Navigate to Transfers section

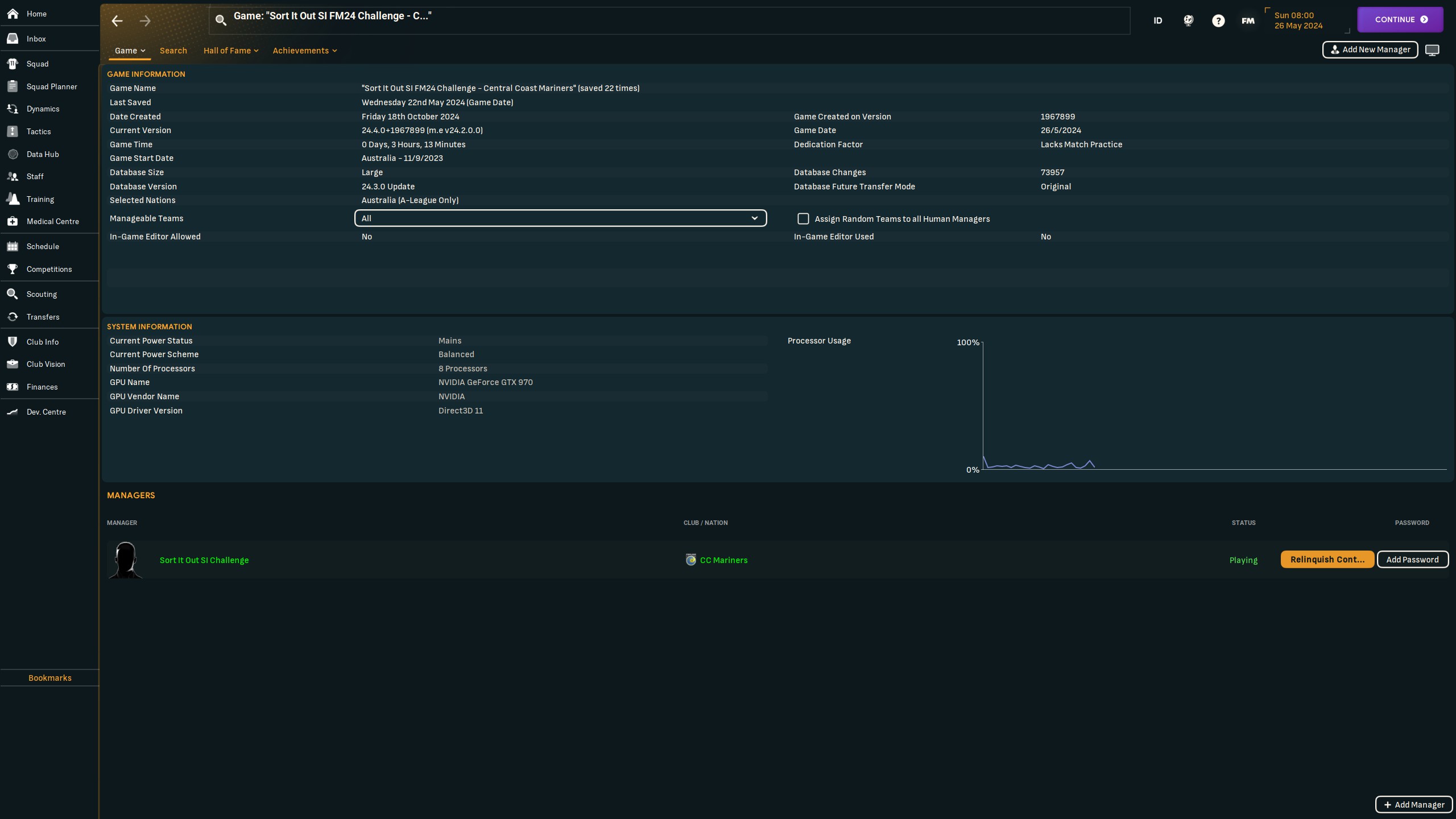click(42, 317)
